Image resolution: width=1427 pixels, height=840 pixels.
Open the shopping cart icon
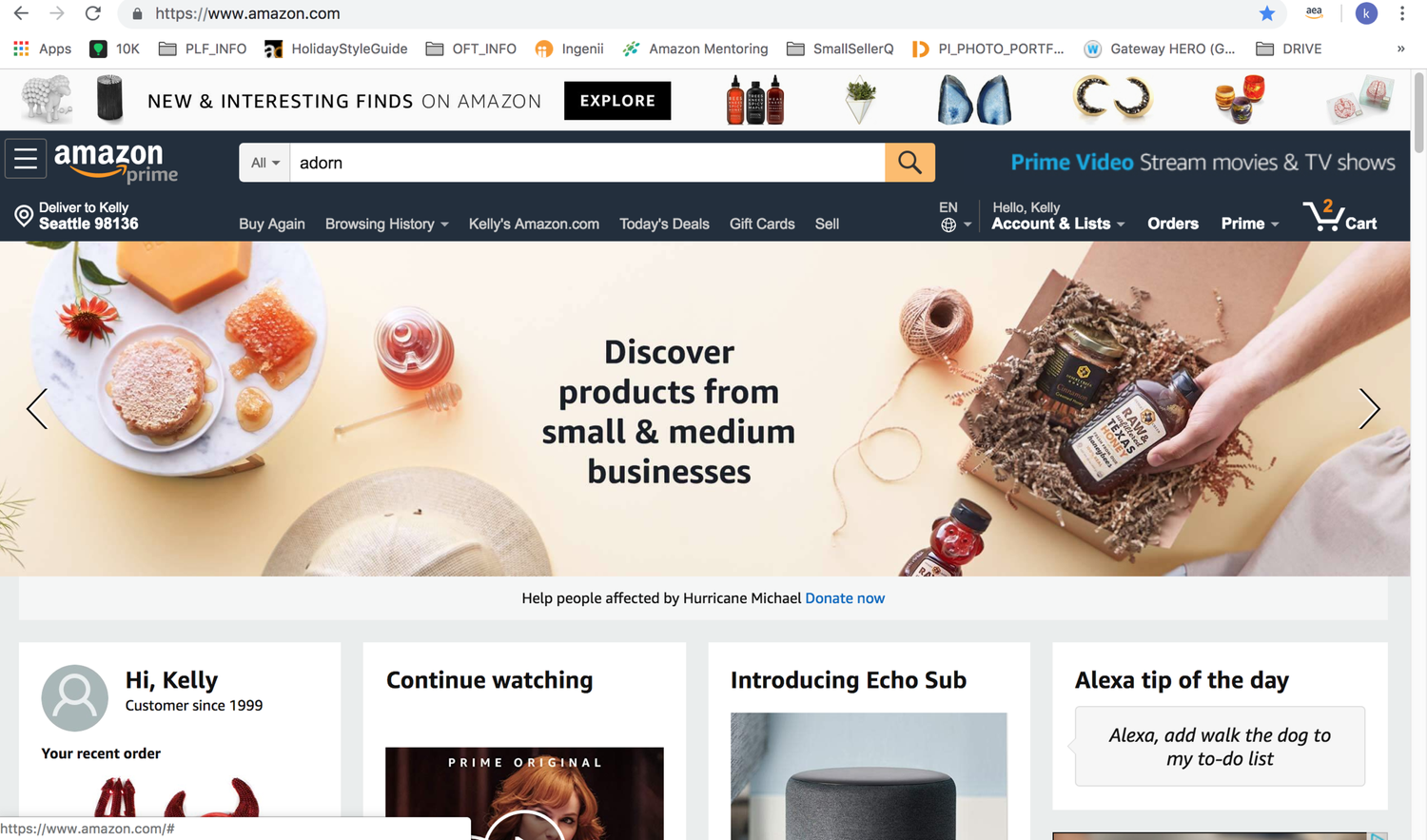pos(1339,216)
